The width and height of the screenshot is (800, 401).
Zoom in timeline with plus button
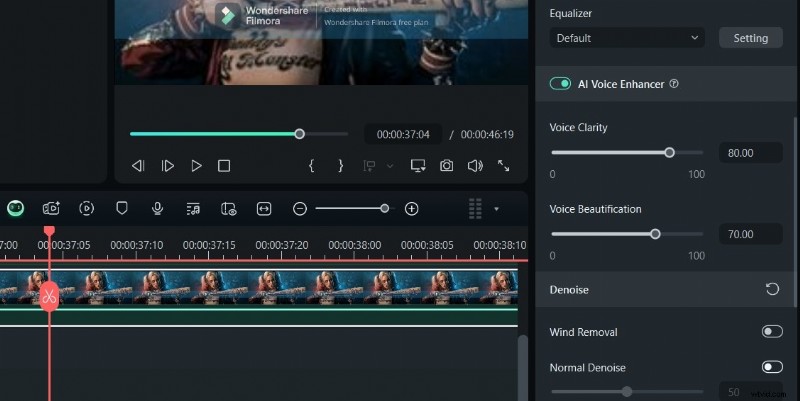click(x=411, y=209)
